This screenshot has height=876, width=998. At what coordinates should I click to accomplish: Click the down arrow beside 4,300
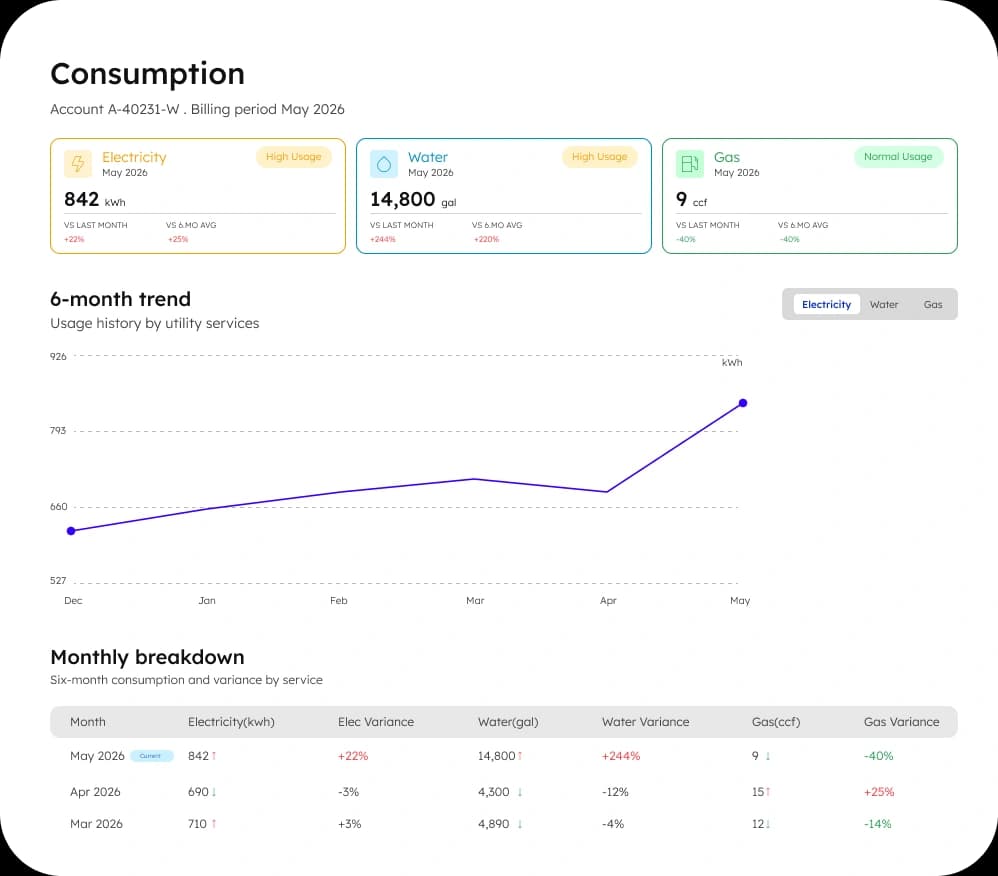pyautogui.click(x=520, y=792)
